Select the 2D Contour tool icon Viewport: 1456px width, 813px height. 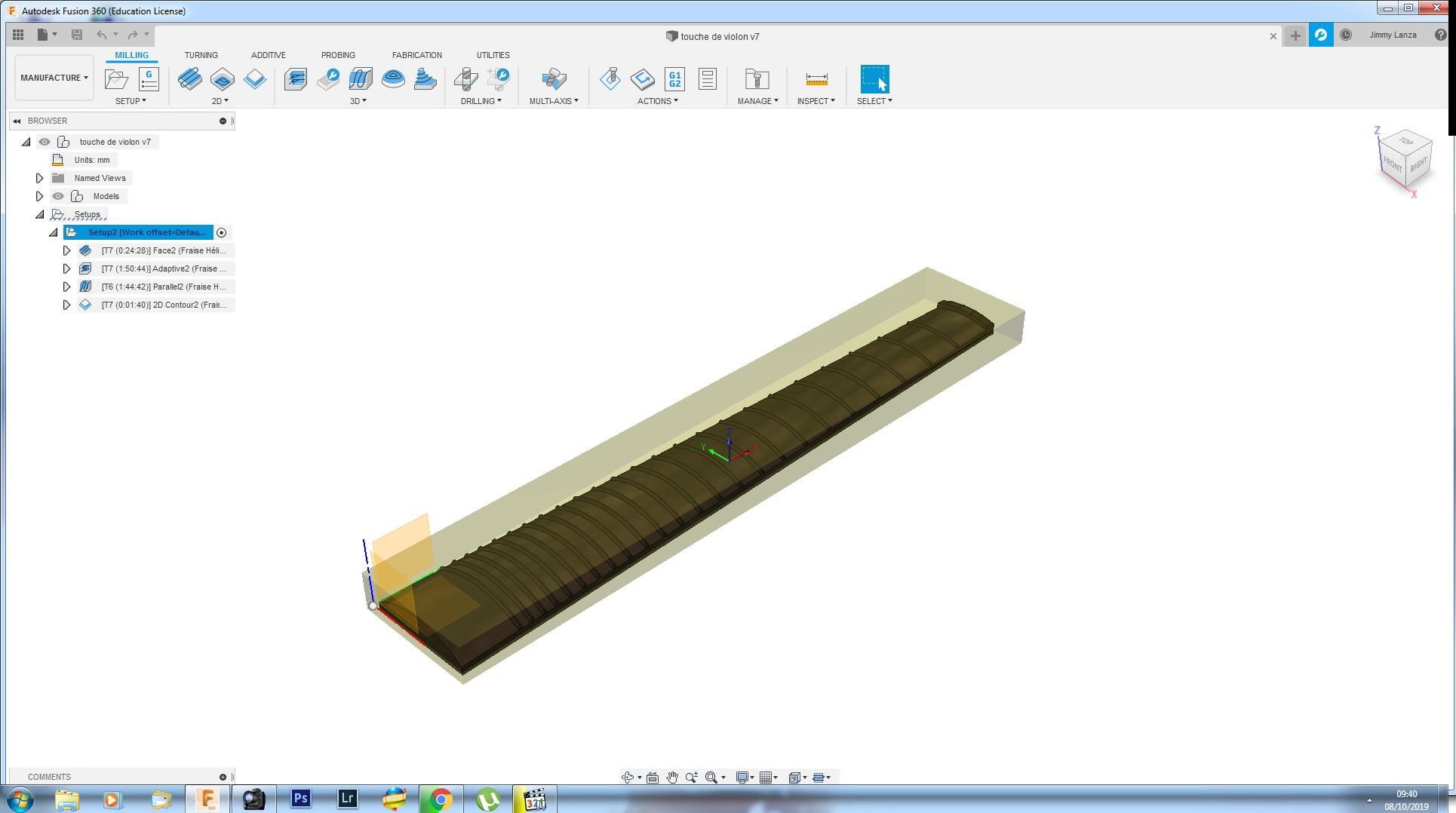click(255, 79)
